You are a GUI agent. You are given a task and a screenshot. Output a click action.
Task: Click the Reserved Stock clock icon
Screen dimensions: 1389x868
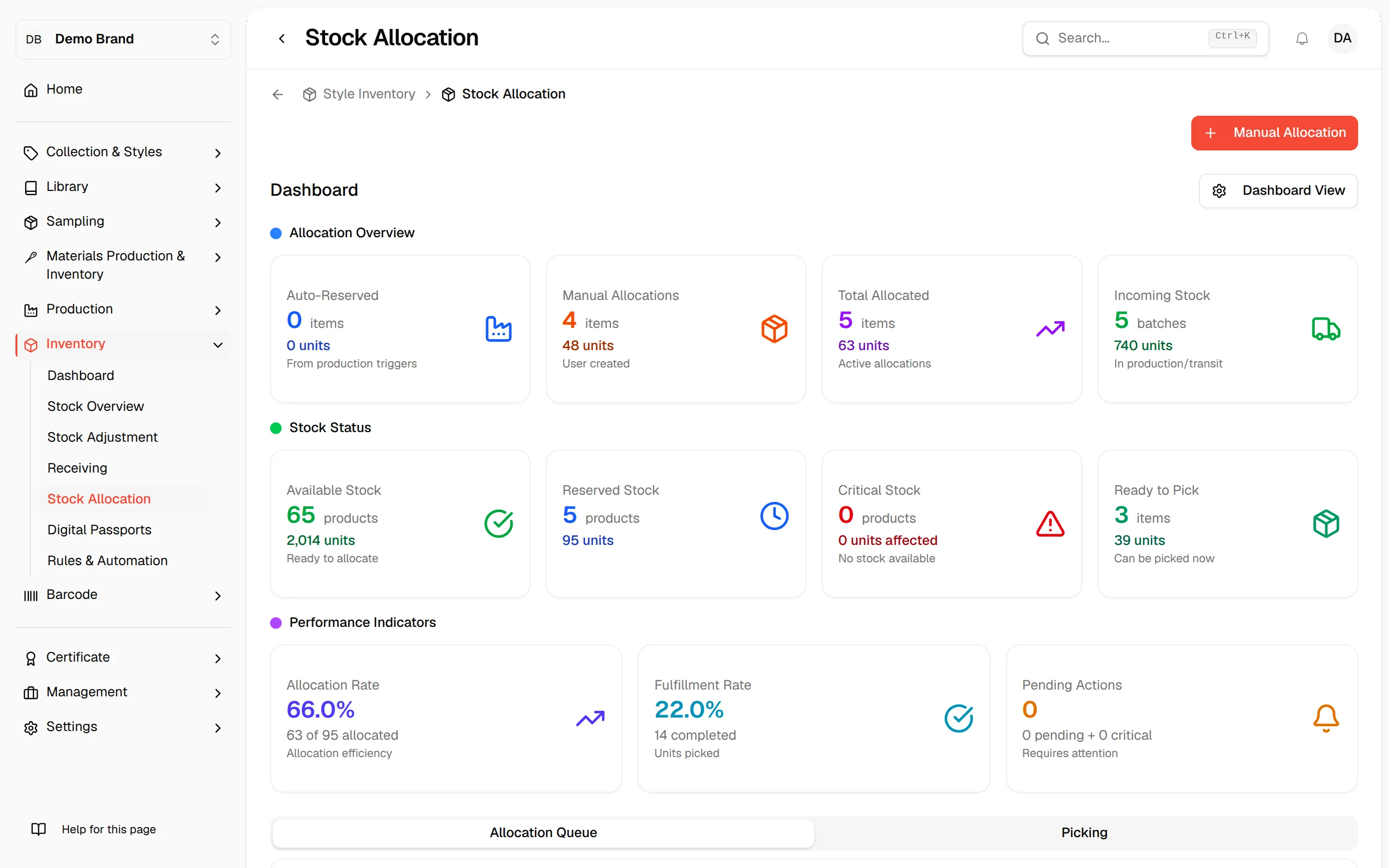(x=774, y=516)
